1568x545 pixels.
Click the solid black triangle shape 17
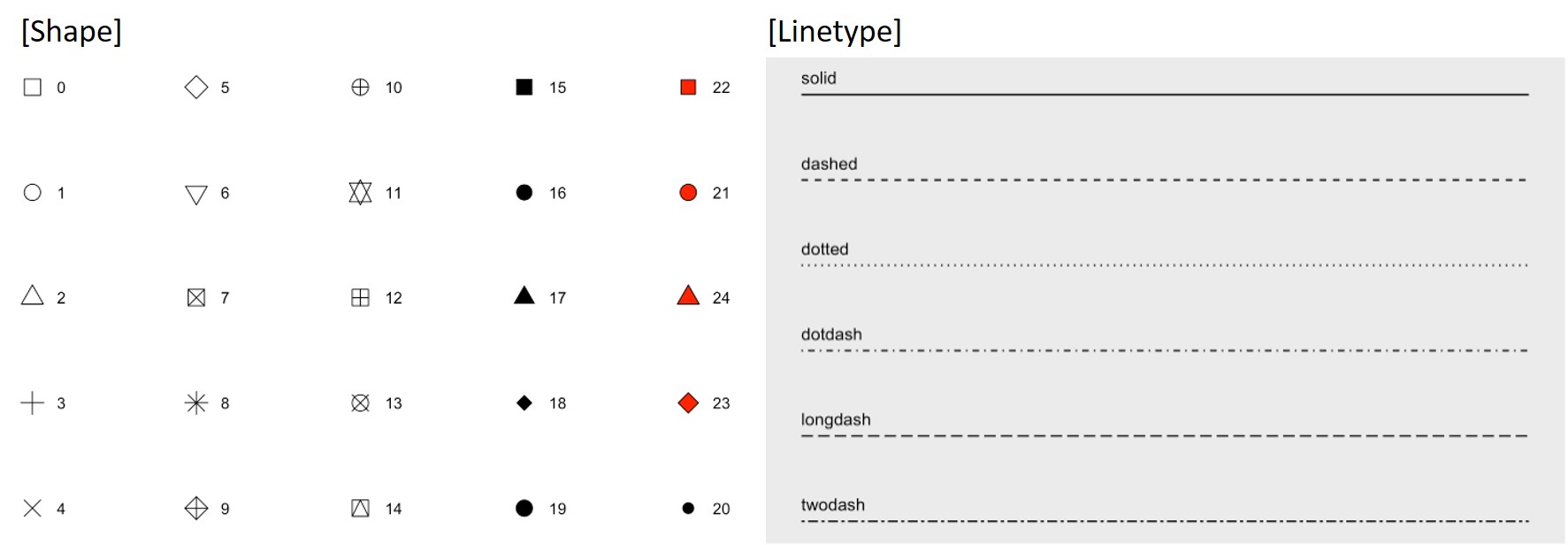click(524, 296)
